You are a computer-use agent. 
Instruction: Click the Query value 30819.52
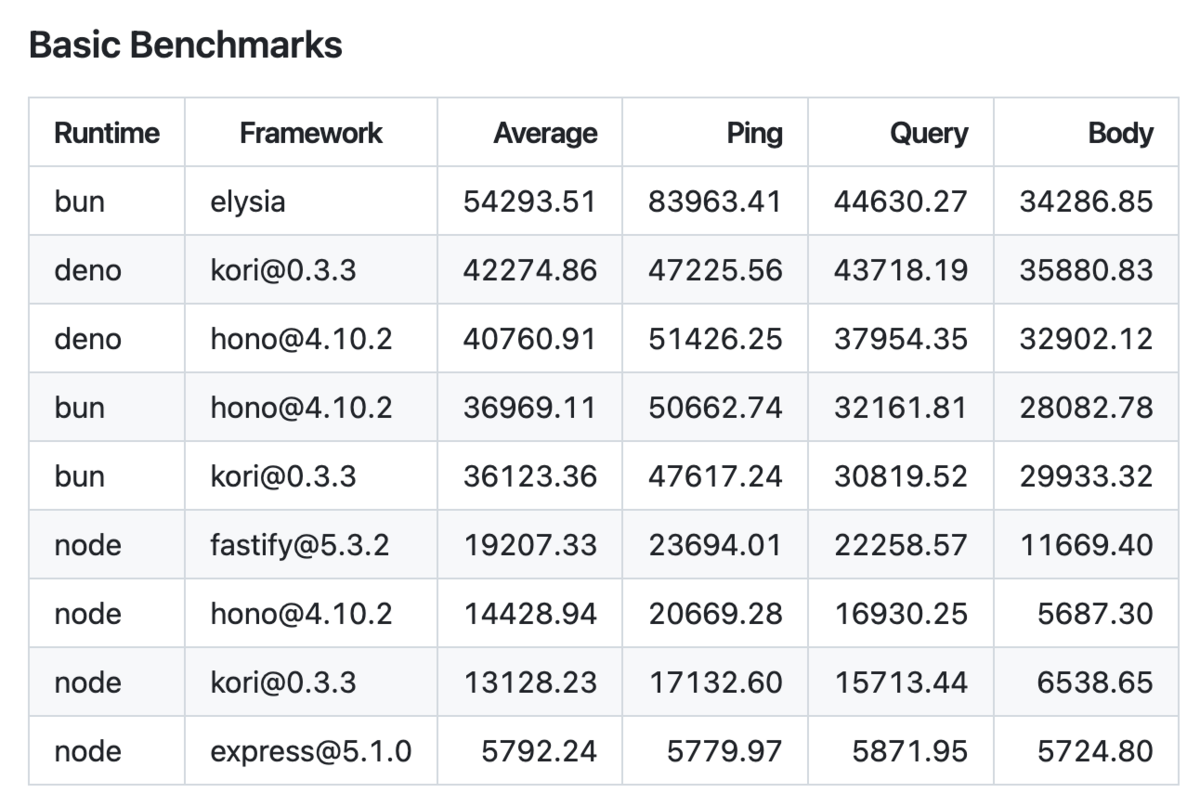[901, 476]
